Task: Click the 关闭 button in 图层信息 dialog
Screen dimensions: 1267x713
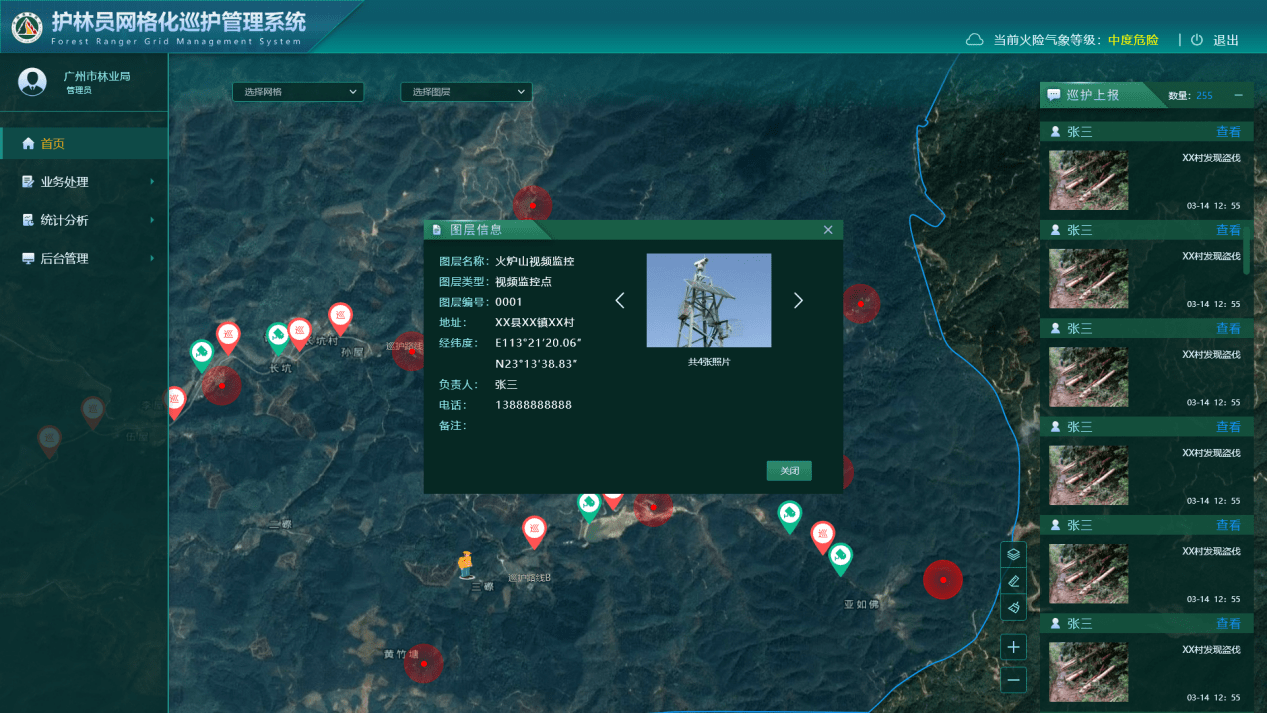Action: (x=789, y=471)
